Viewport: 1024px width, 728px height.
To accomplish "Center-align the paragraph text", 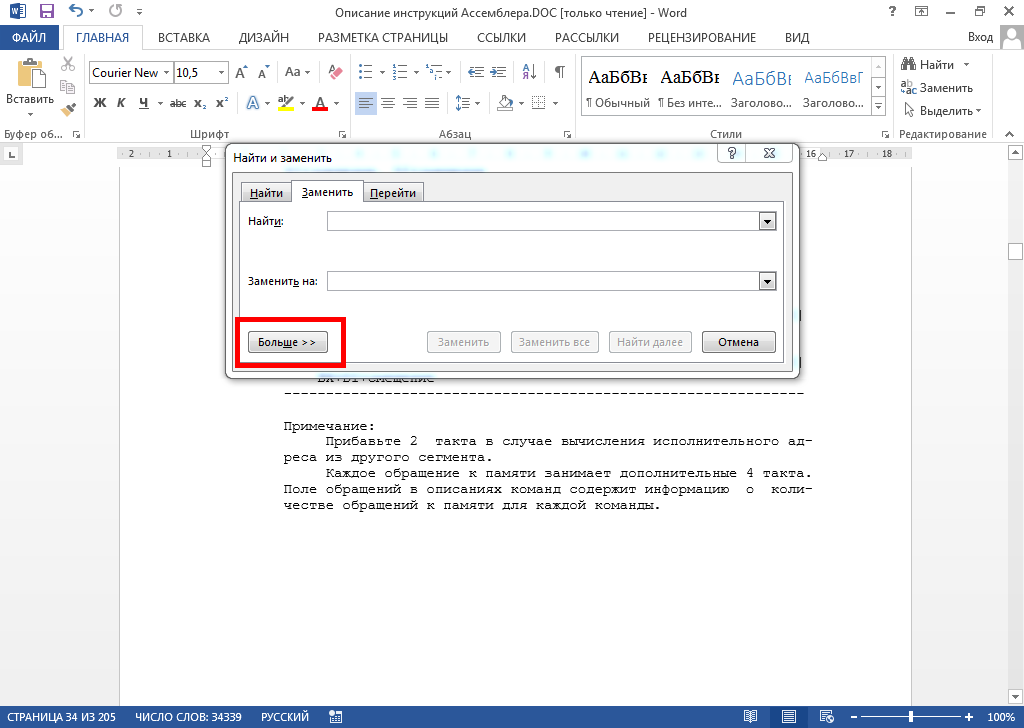I will pyautogui.click(x=388, y=103).
